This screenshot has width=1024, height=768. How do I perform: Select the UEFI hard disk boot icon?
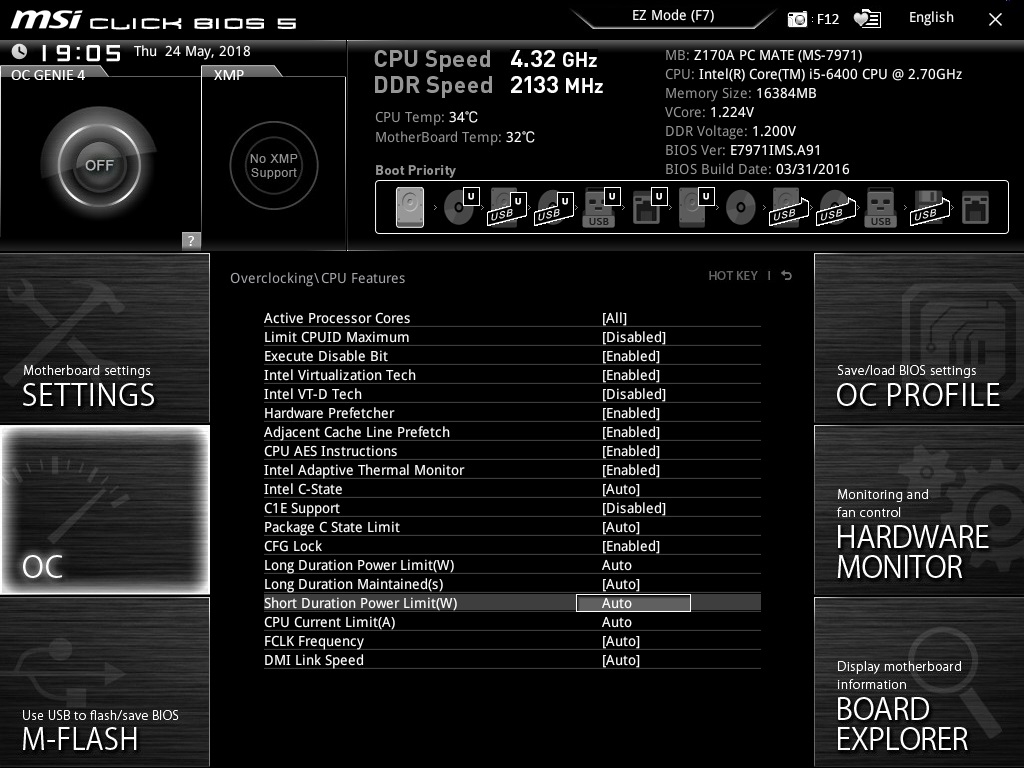click(696, 207)
